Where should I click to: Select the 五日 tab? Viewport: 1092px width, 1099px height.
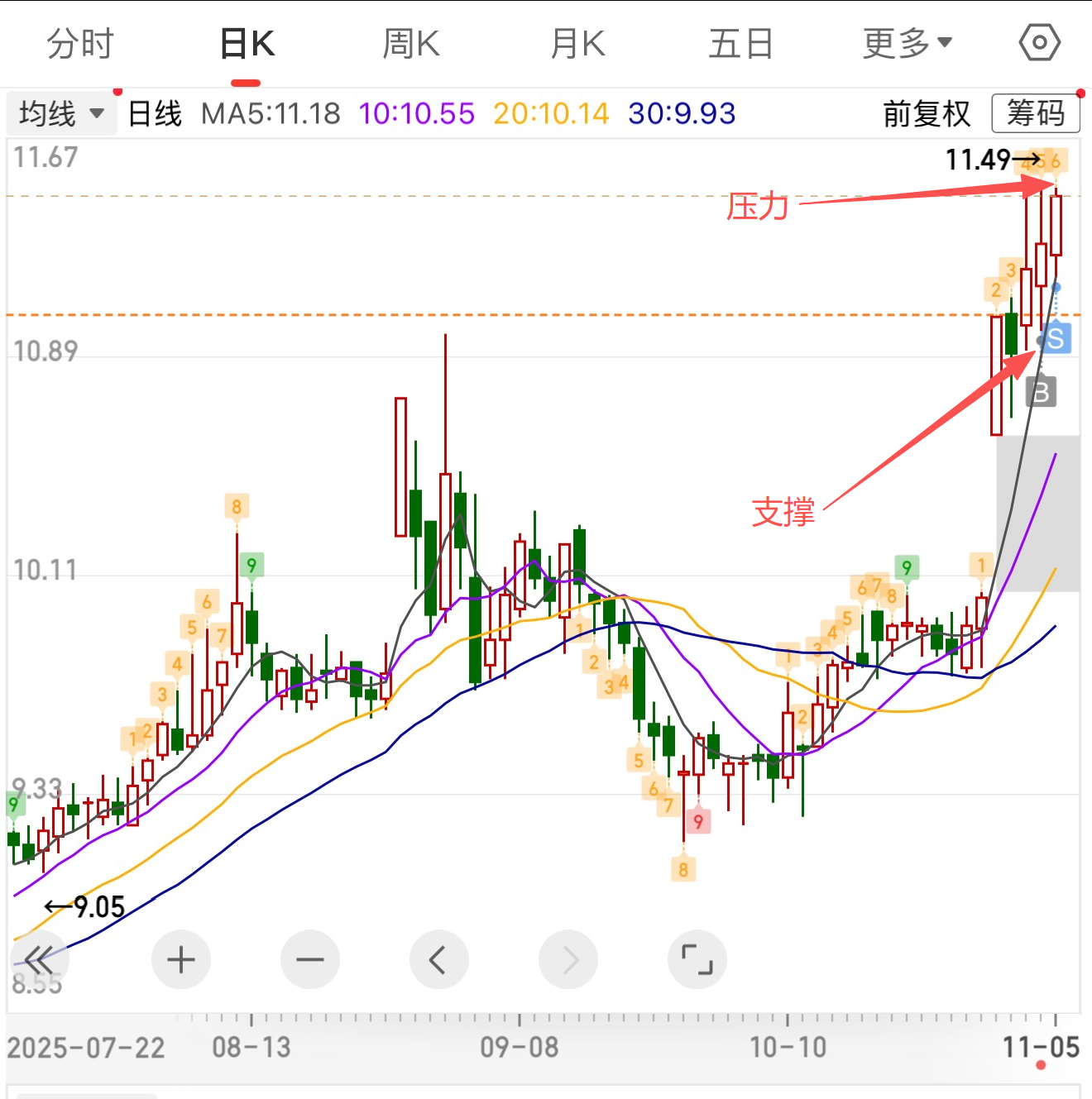pyautogui.click(x=740, y=43)
